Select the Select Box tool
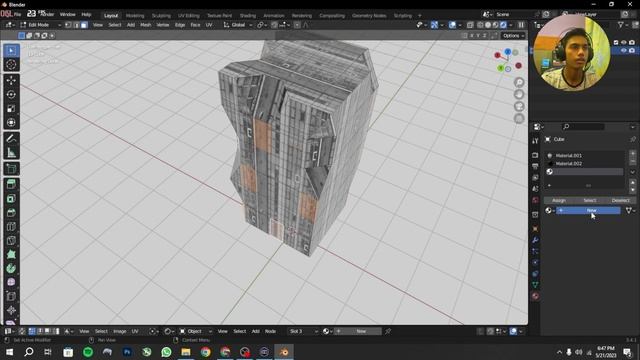Viewport: 640px width, 360px height. [x=11, y=51]
